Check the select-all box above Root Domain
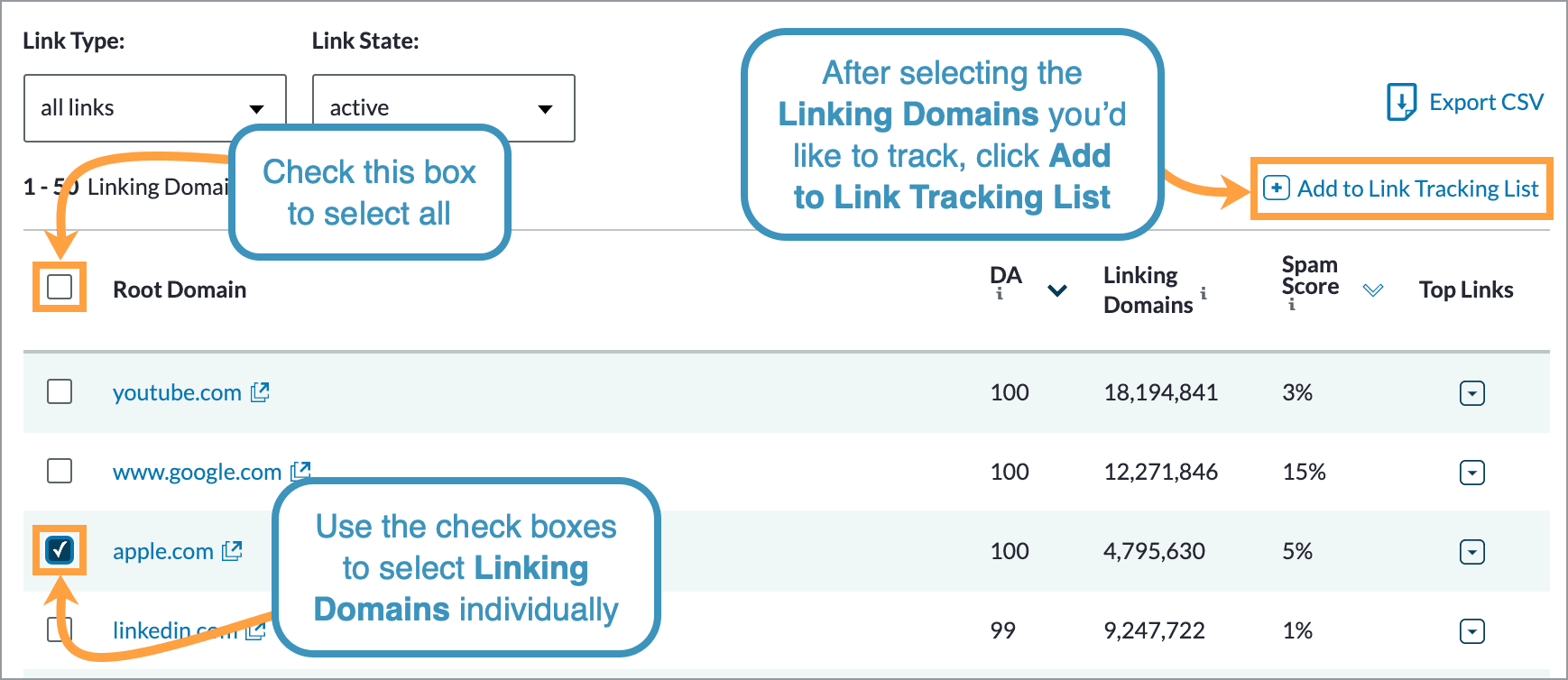The height and width of the screenshot is (680, 1568). click(x=59, y=289)
